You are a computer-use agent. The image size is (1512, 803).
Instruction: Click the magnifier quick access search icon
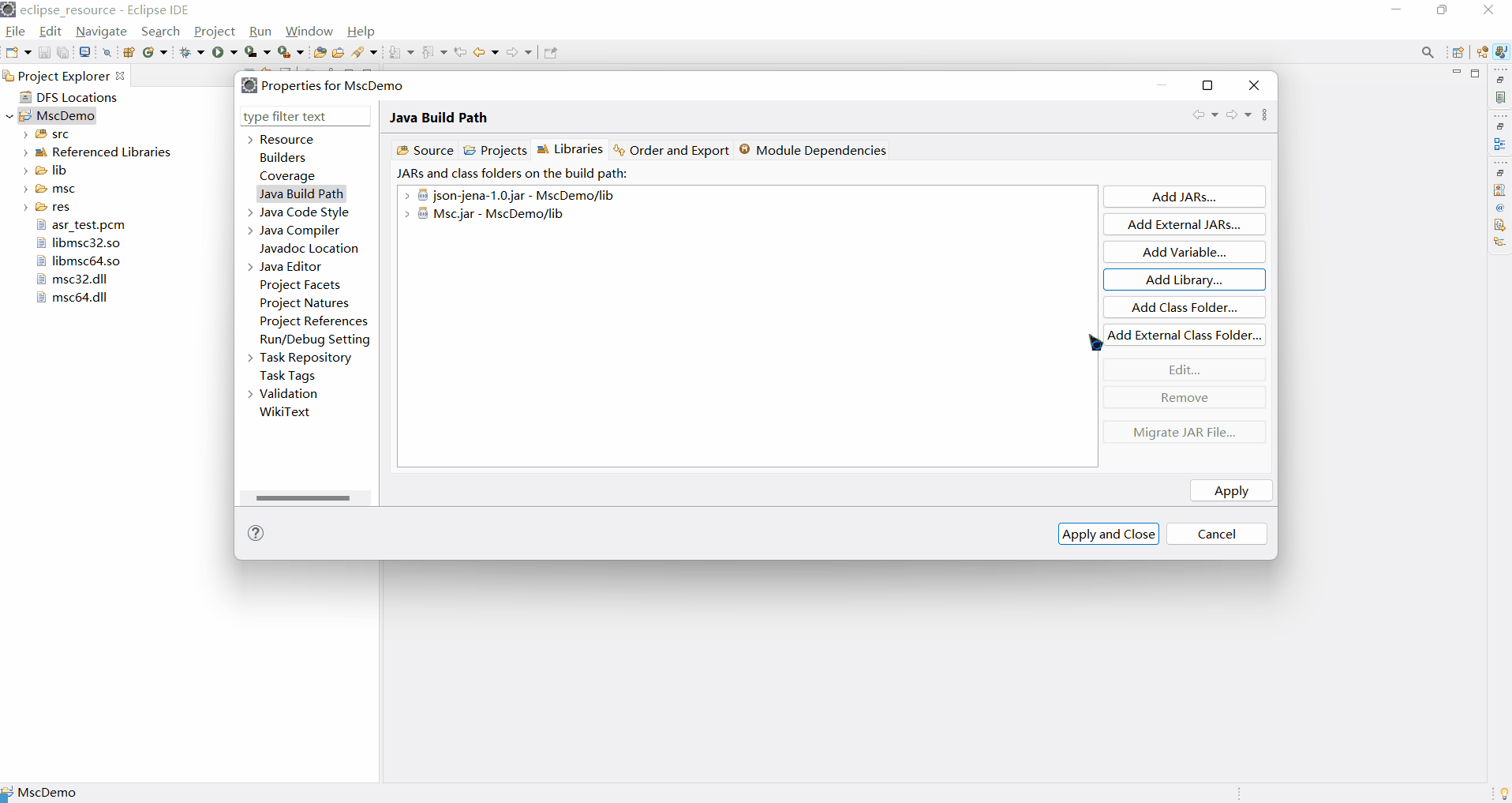[x=1428, y=52]
